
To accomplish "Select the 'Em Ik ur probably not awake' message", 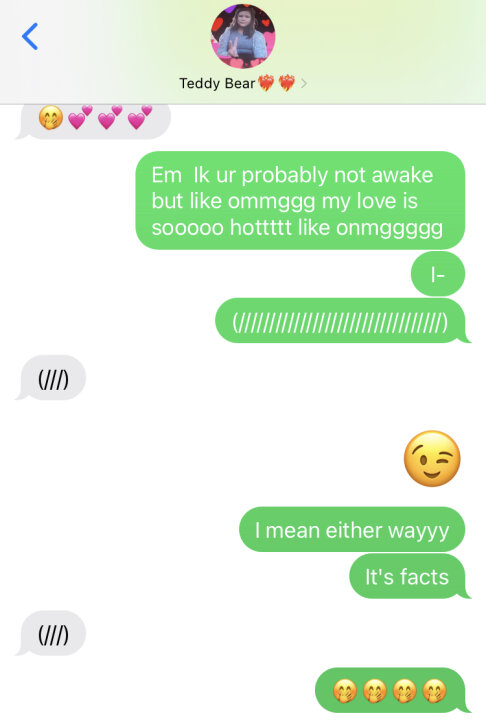I will pyautogui.click(x=300, y=200).
